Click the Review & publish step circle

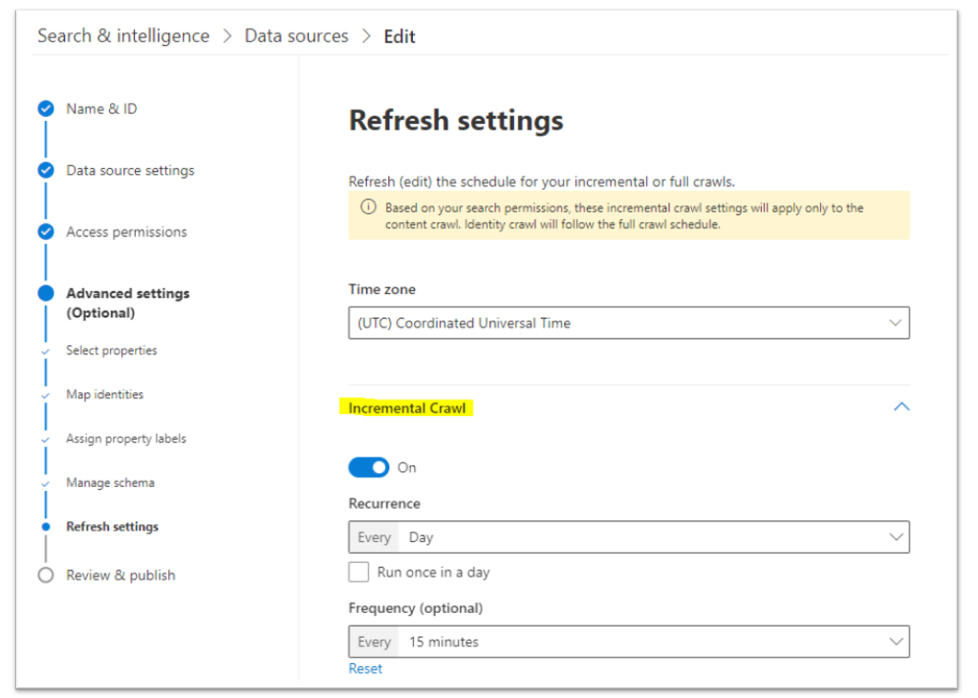(x=45, y=575)
